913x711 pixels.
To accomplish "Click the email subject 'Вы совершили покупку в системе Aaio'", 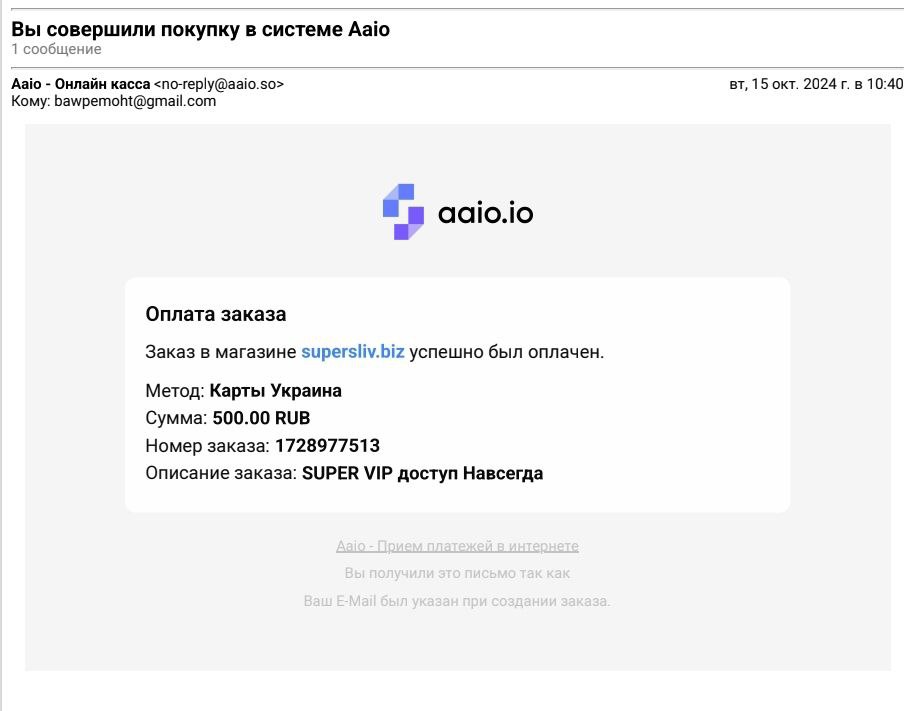I will click(200, 29).
